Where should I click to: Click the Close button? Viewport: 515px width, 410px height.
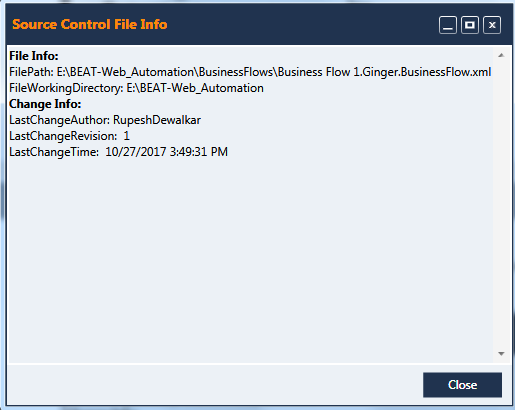[x=462, y=385]
